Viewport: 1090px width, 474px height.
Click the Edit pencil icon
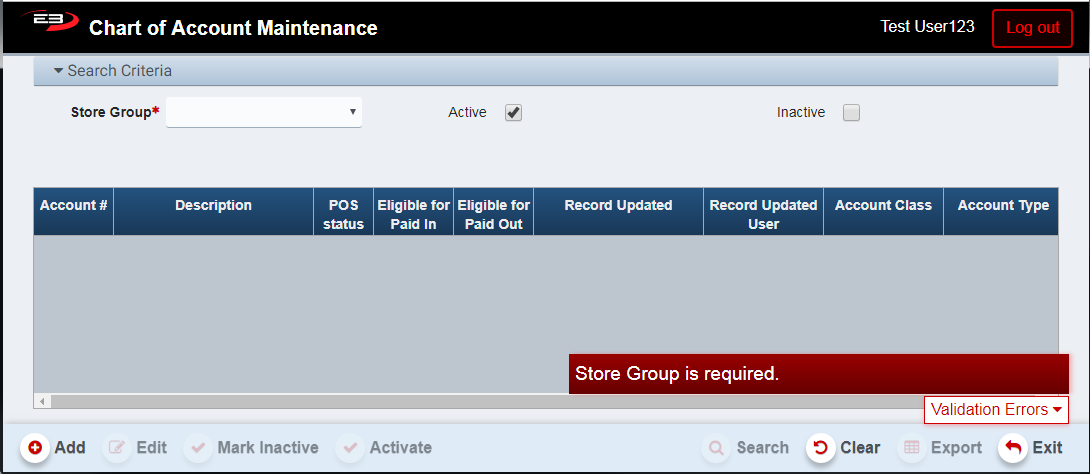tap(117, 448)
